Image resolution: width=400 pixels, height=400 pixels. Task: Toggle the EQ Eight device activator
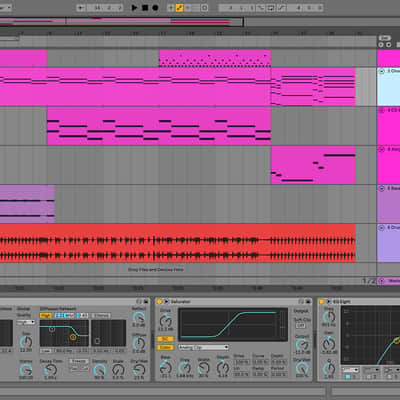322,302
